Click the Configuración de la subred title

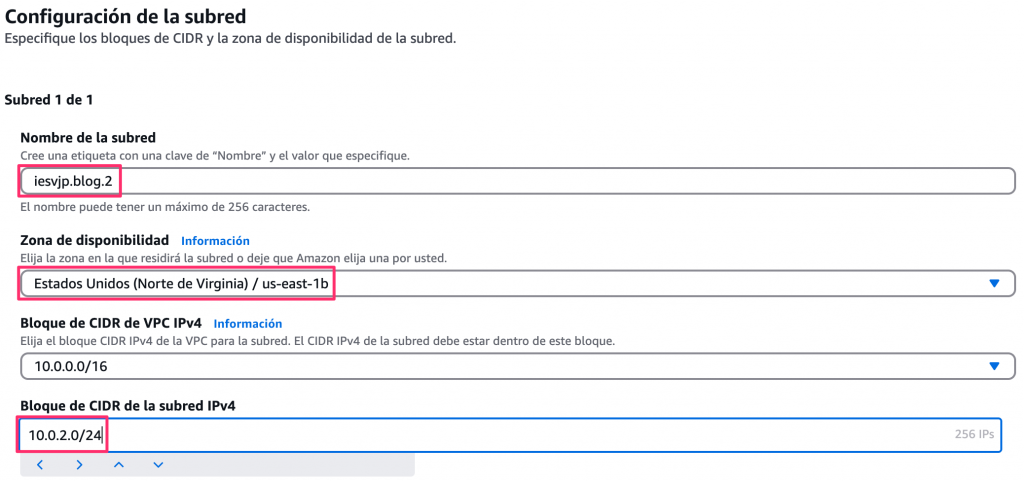click(x=125, y=16)
